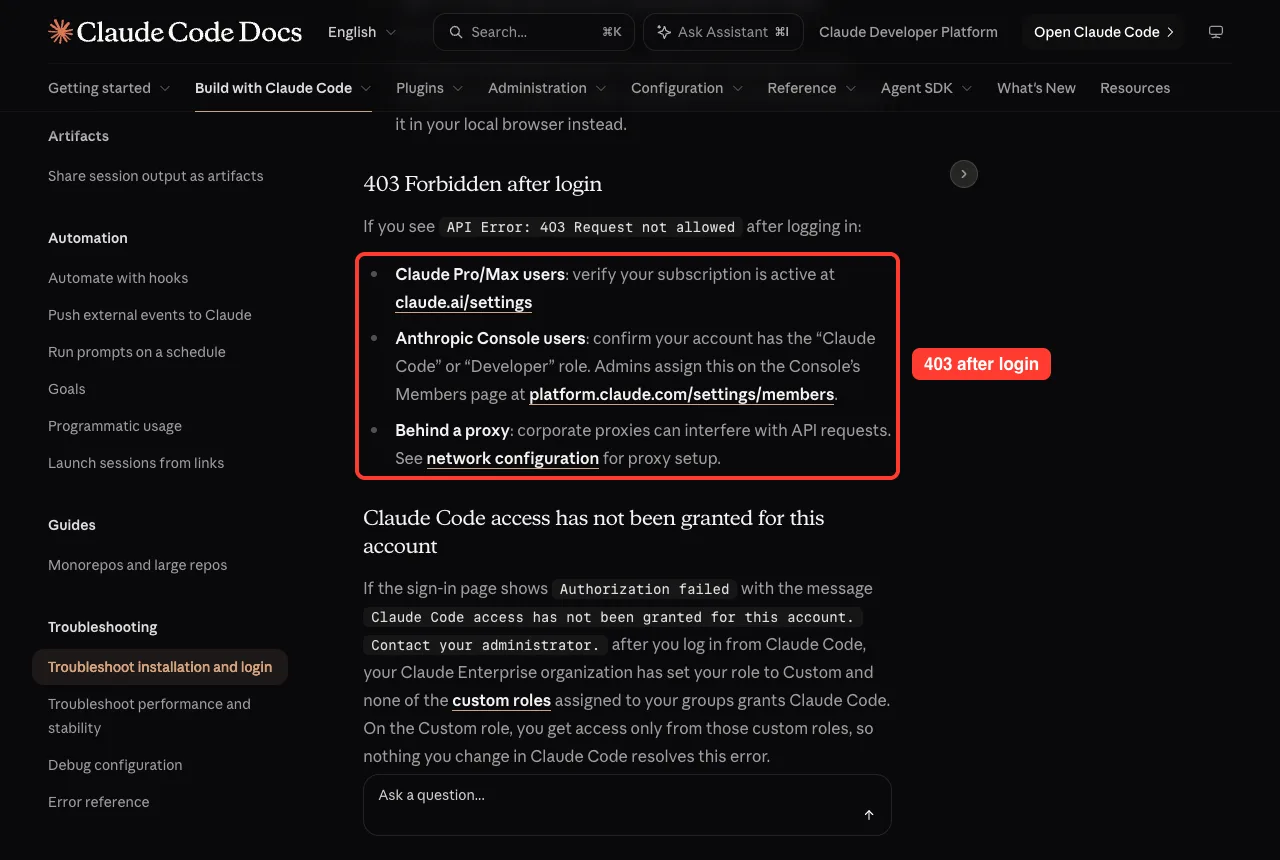1280x860 pixels.
Task: Select Troubleshoot installation and login
Action: pyautogui.click(x=160, y=667)
